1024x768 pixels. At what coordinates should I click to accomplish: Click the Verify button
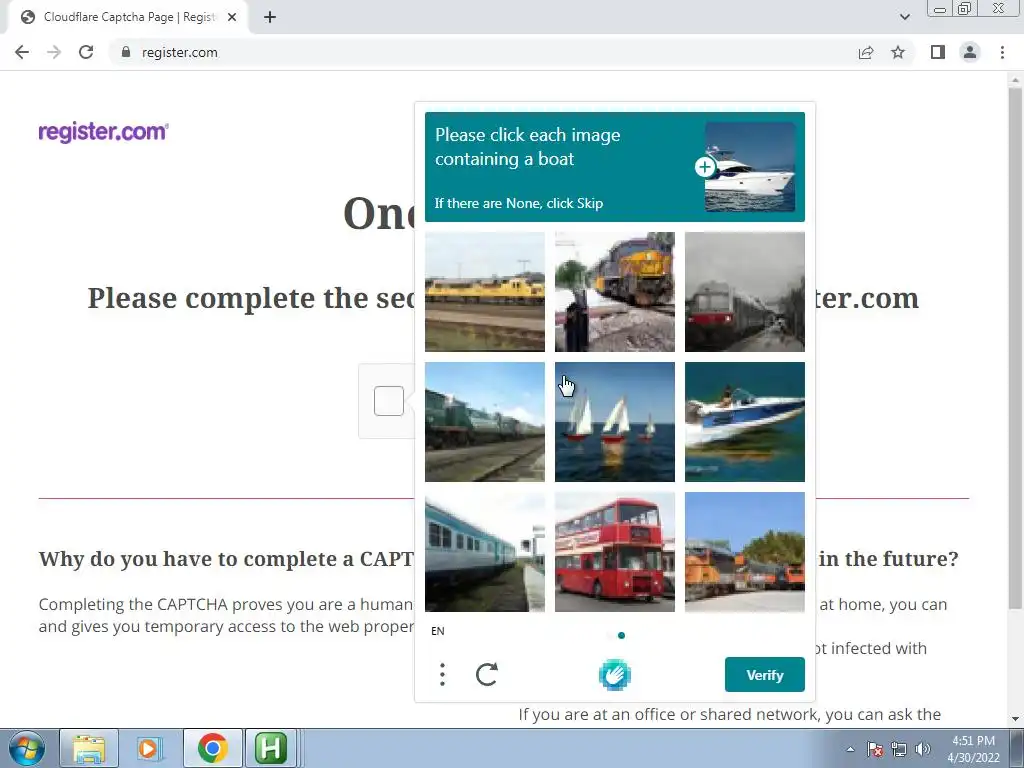(765, 675)
